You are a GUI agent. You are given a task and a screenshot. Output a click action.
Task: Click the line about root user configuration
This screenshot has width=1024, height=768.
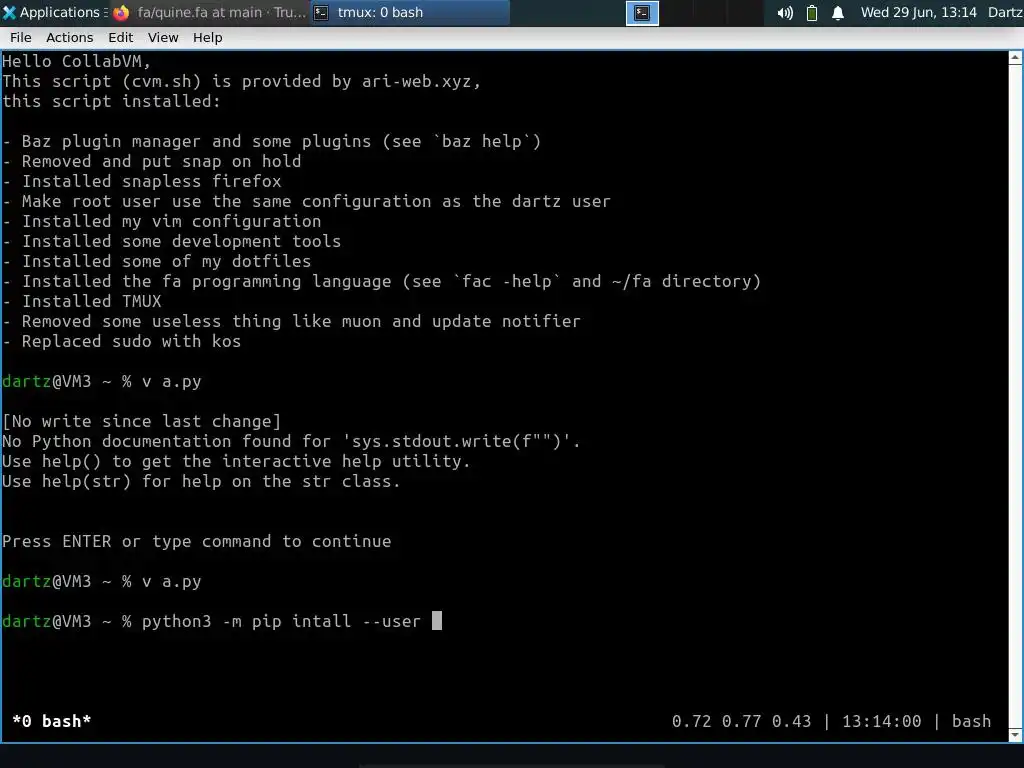tap(306, 201)
